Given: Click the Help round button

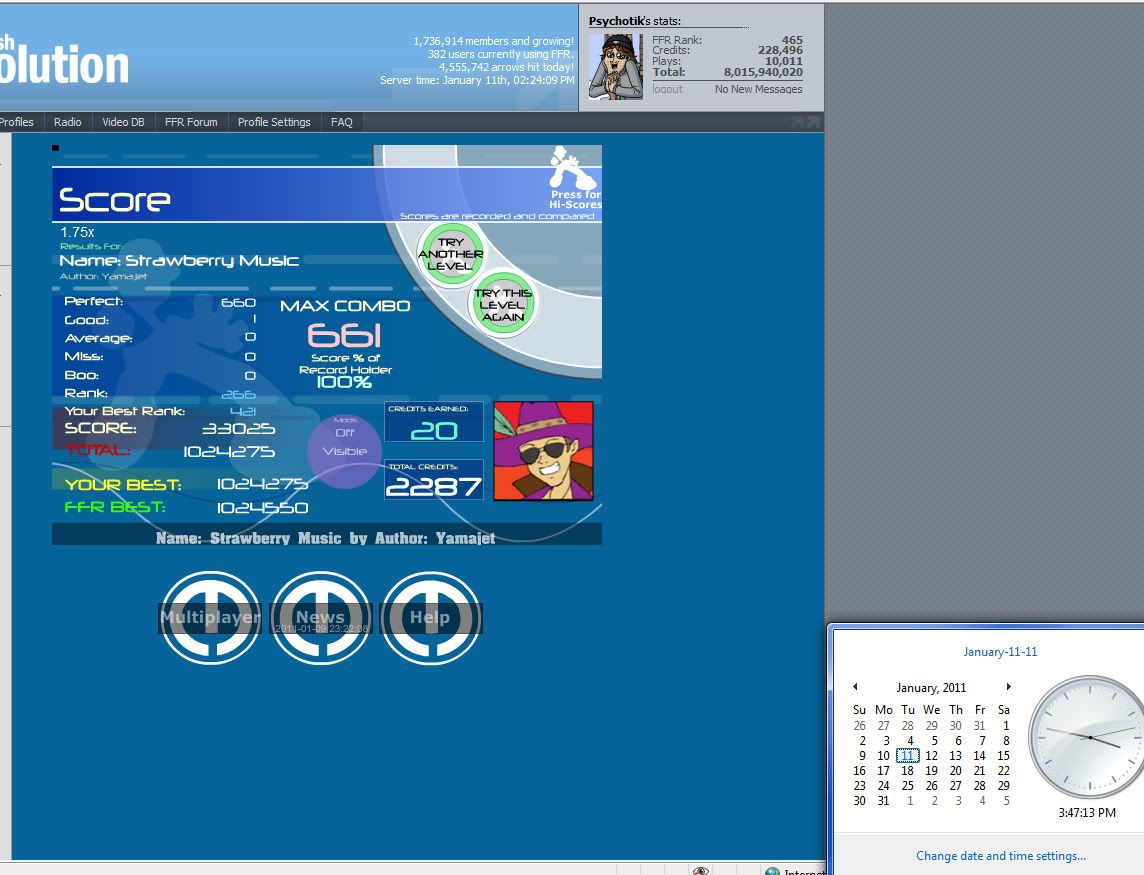Looking at the screenshot, I should tap(430, 617).
